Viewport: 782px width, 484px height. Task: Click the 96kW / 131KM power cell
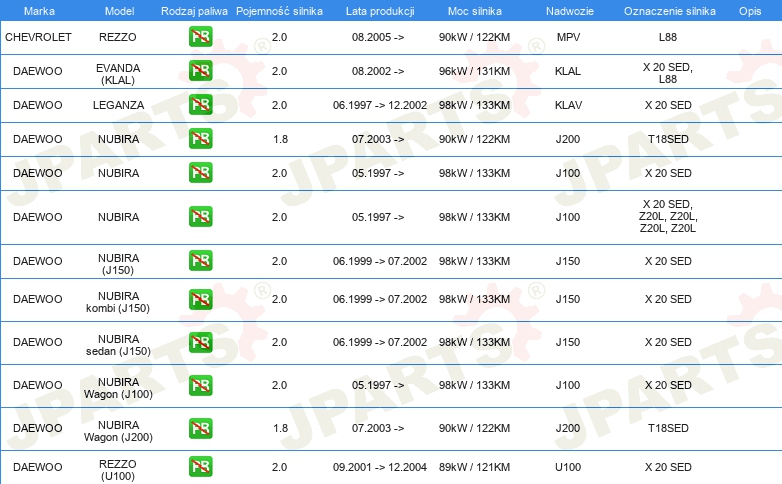(x=474, y=71)
